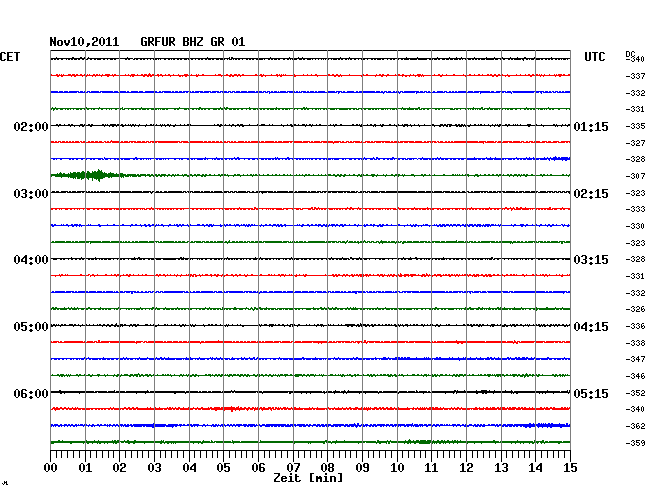
Task: Click the 02:15 UTC time label
Action: click(x=591, y=194)
